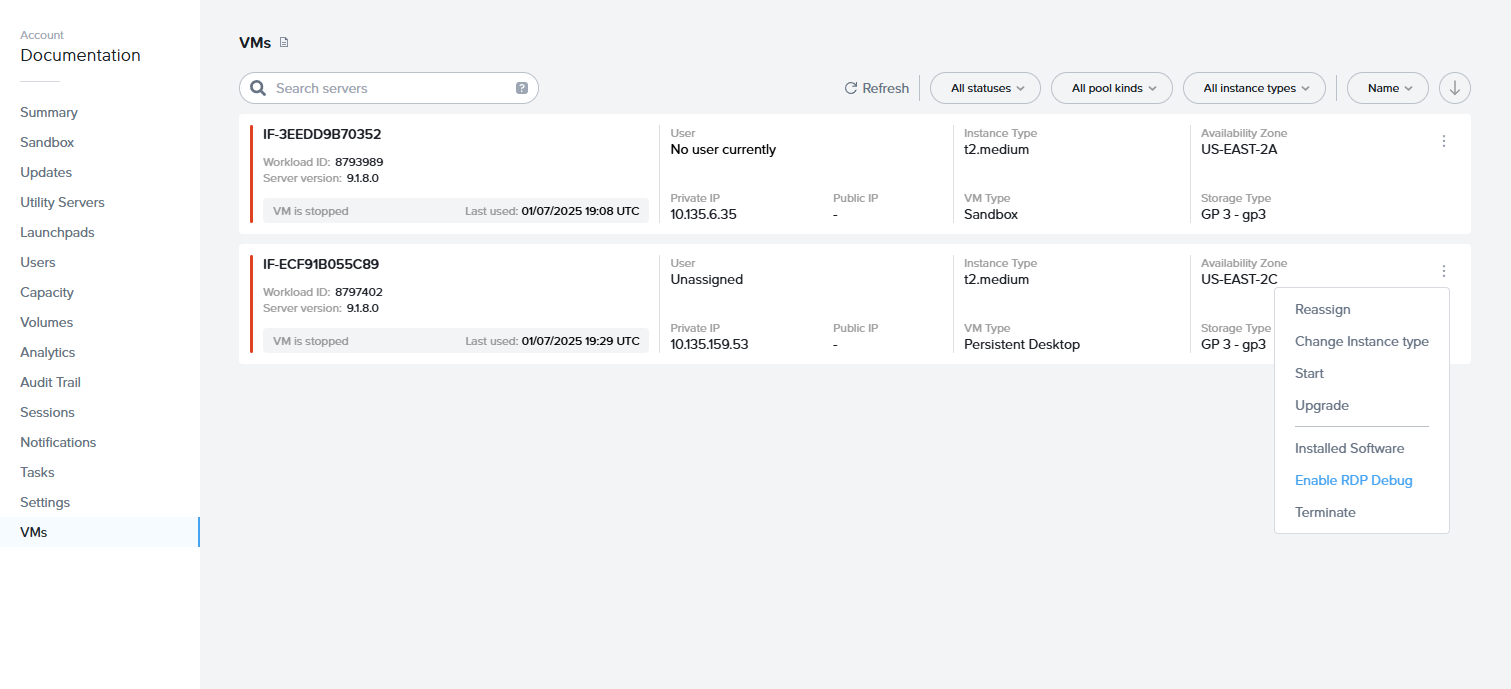Open the All statuses dropdown
This screenshot has width=1511, height=689.
click(x=984, y=88)
